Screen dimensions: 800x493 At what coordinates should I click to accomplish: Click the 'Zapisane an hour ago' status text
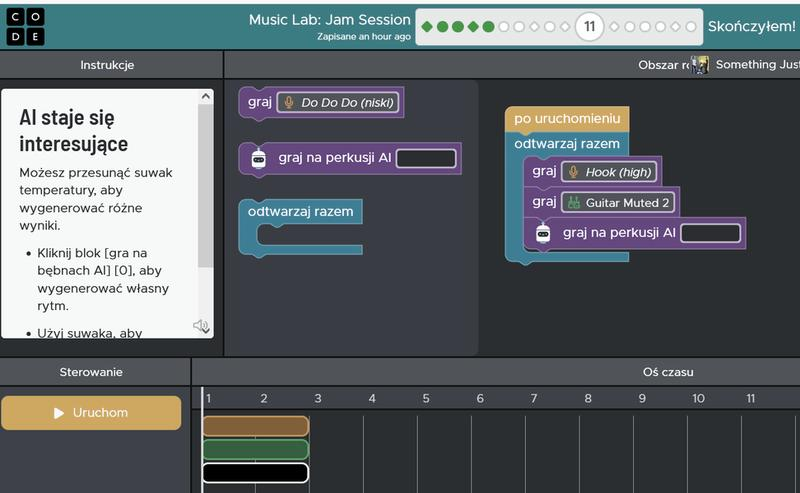tap(364, 37)
